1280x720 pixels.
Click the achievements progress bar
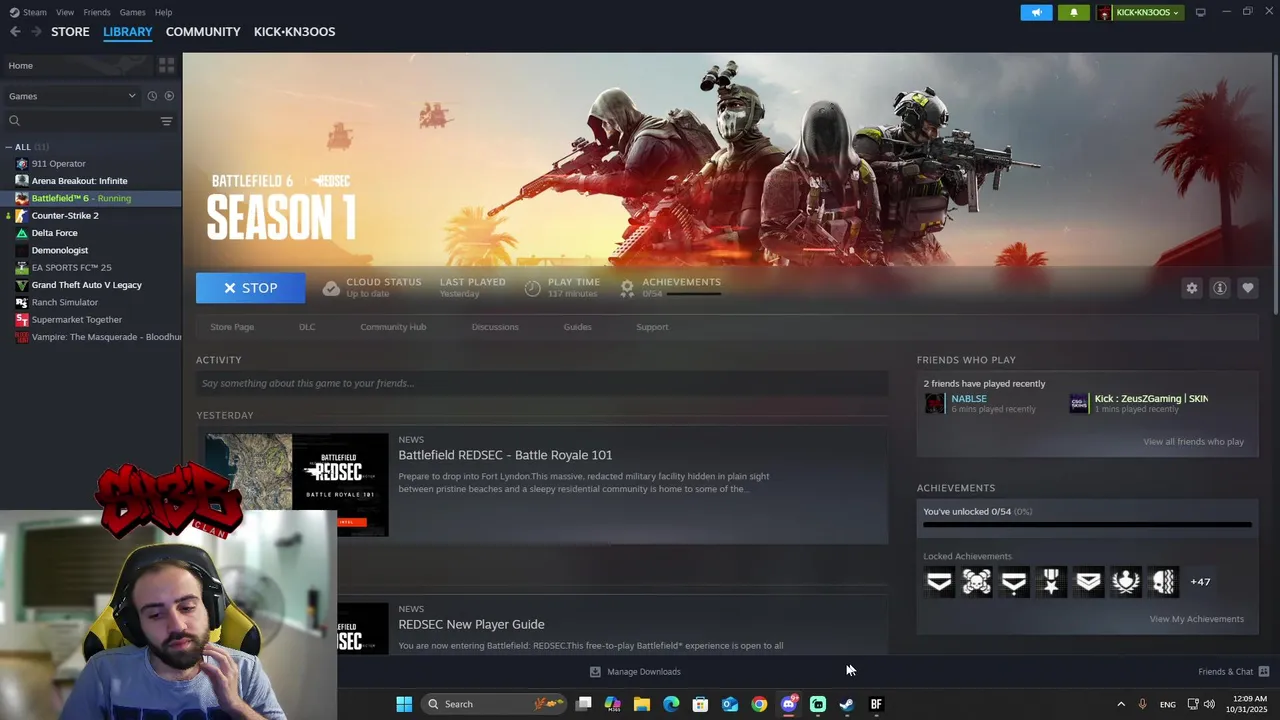click(x=1087, y=524)
